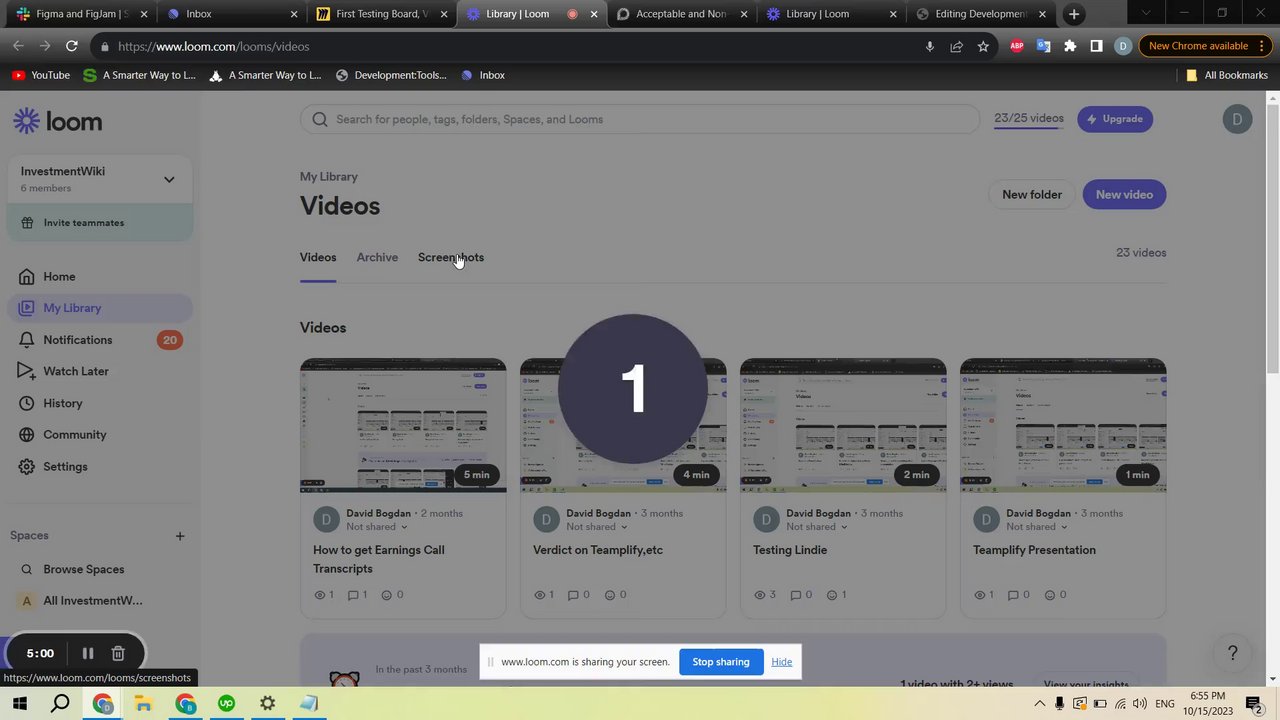This screenshot has width=1280, height=720.
Task: Open Development:Tools... bookmark
Action: pyautogui.click(x=391, y=75)
